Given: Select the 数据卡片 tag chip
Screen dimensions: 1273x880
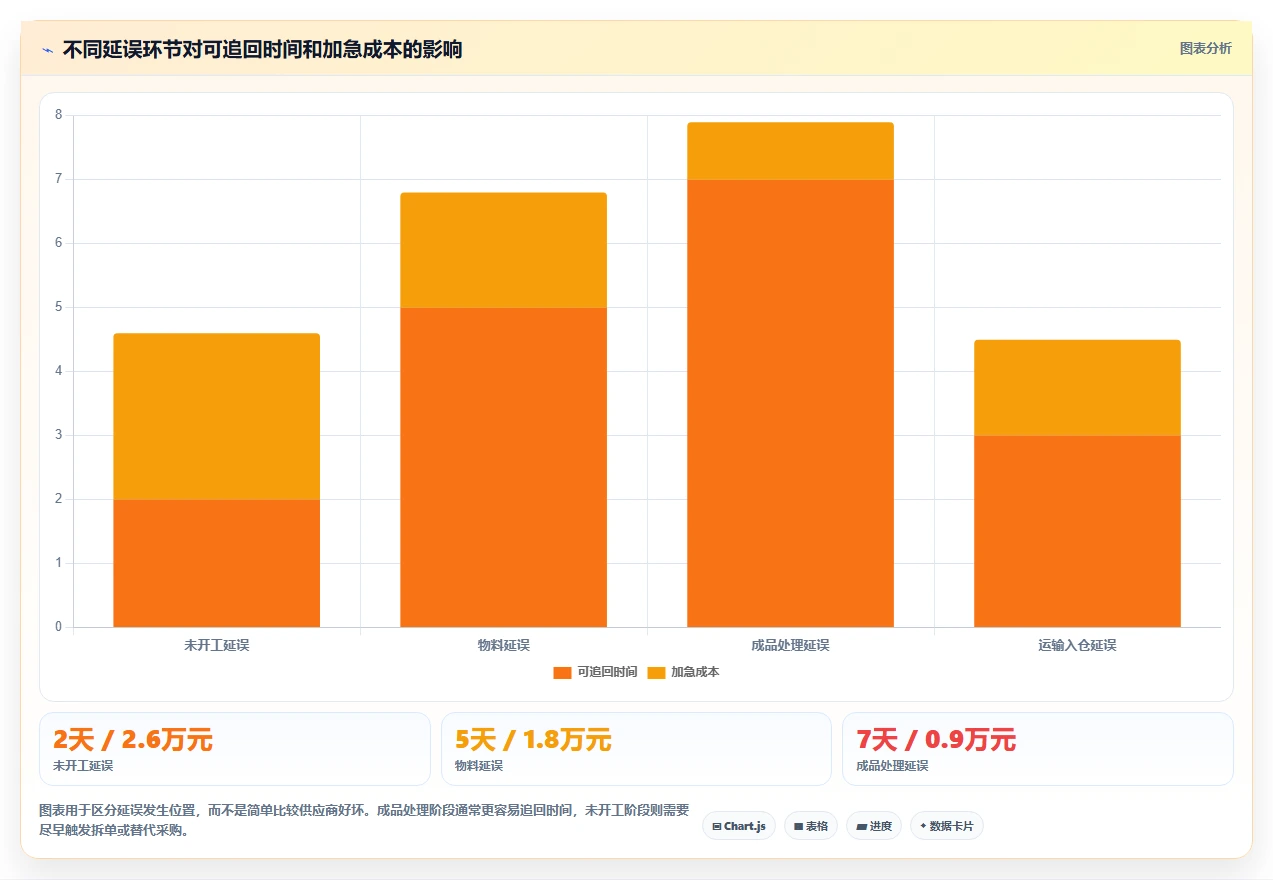Looking at the screenshot, I should 947,826.
